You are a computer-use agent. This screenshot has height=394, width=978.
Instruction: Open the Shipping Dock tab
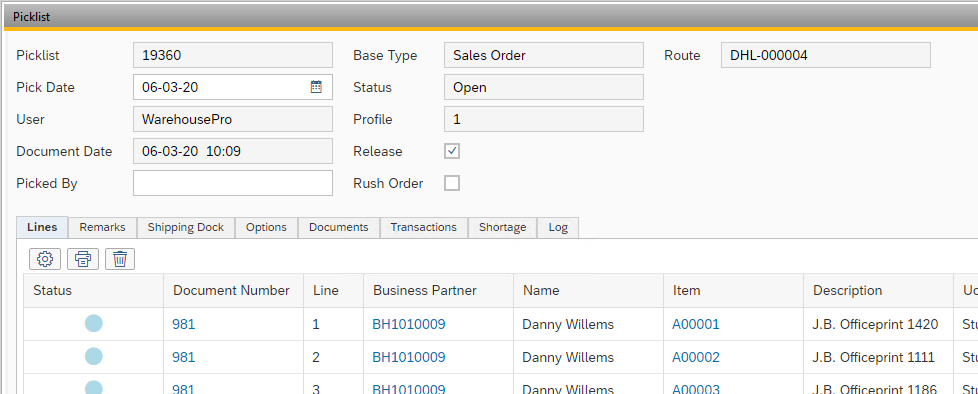click(186, 228)
